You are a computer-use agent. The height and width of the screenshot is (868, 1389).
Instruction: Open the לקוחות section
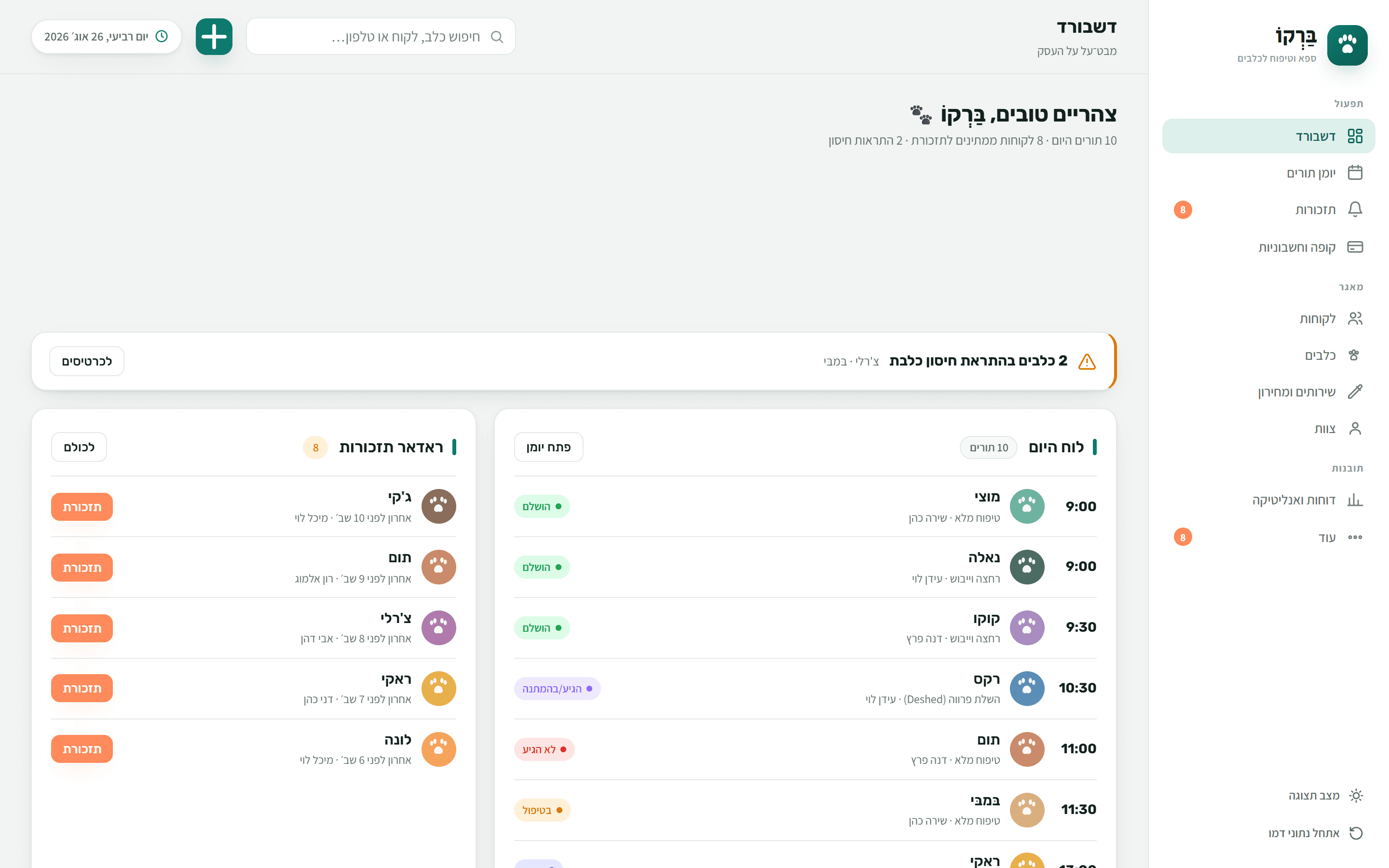tap(1268, 319)
